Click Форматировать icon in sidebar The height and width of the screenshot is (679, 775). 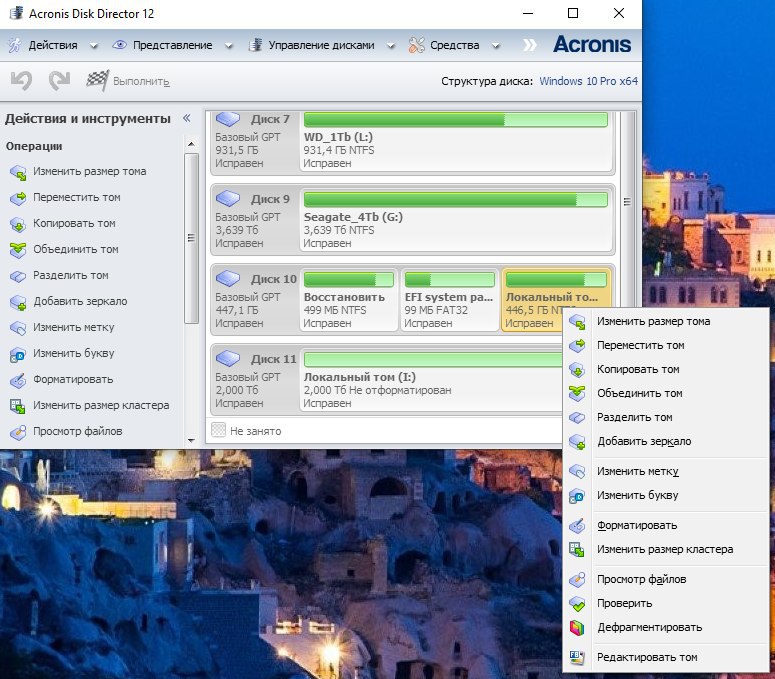18,380
